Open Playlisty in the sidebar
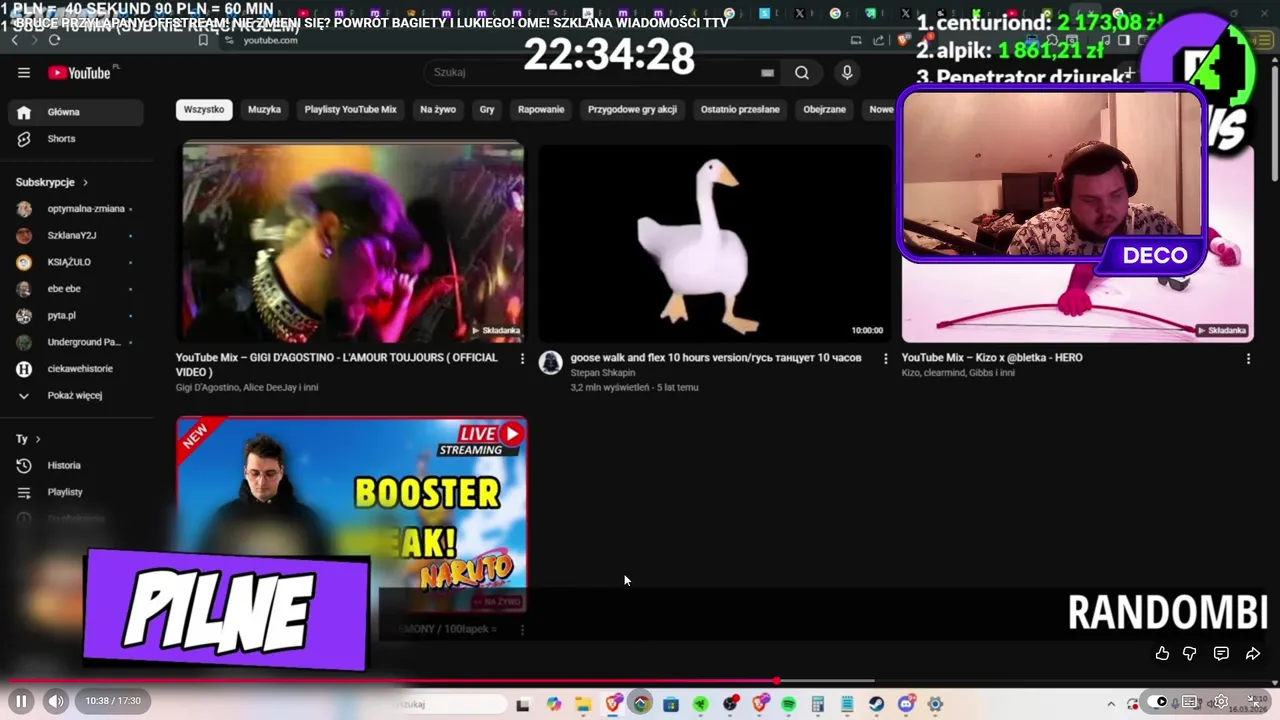 (x=76, y=492)
